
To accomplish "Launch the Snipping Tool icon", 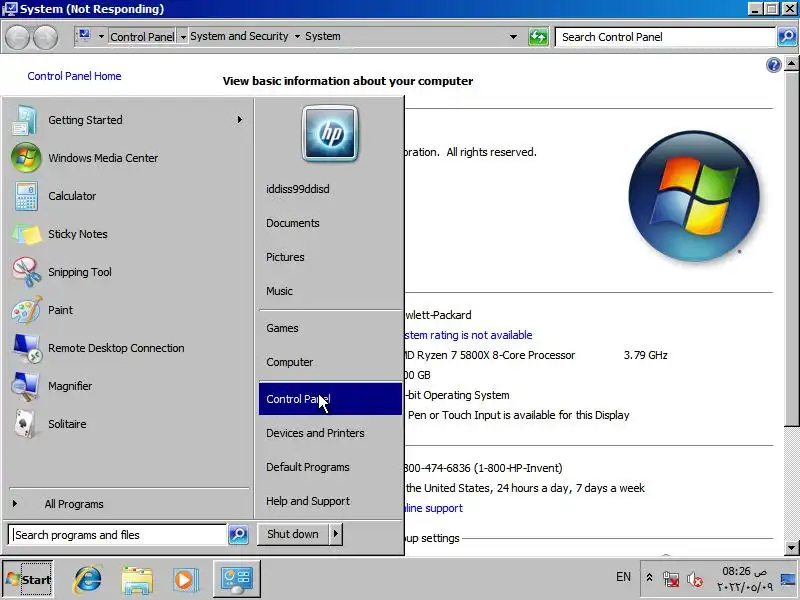I will [27, 272].
